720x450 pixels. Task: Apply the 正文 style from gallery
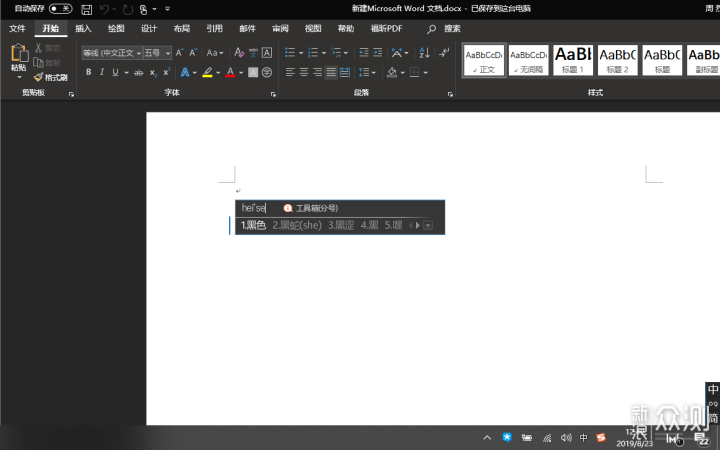[484, 60]
